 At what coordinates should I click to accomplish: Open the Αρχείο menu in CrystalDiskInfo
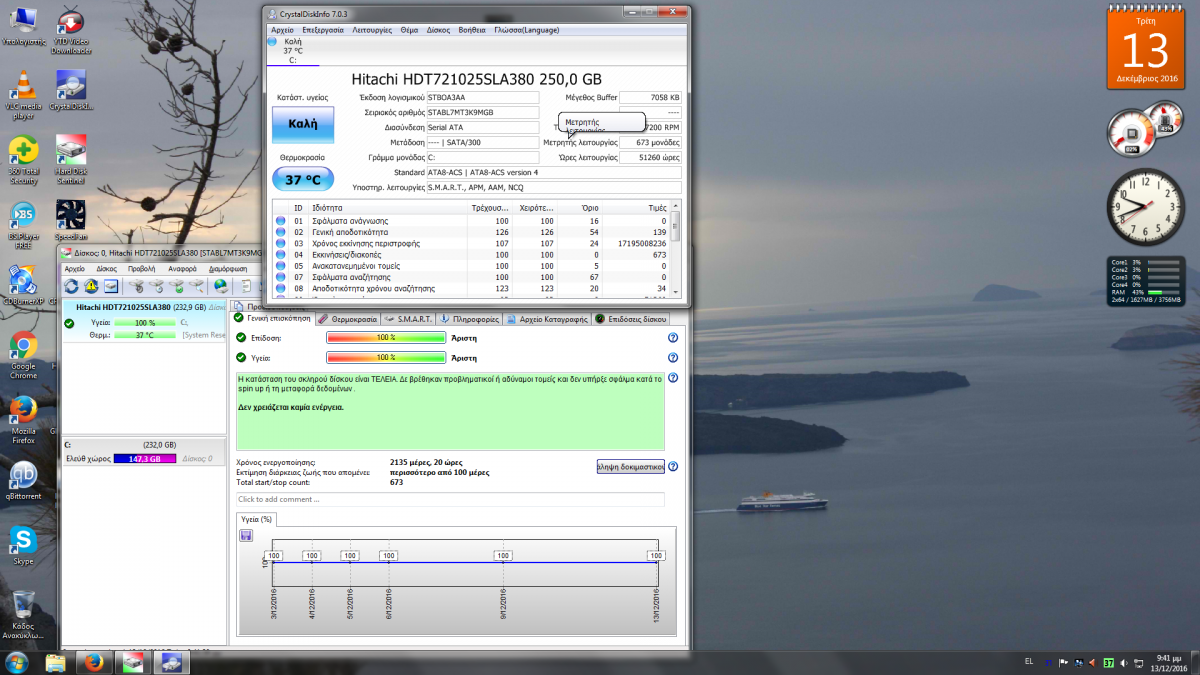(x=283, y=30)
